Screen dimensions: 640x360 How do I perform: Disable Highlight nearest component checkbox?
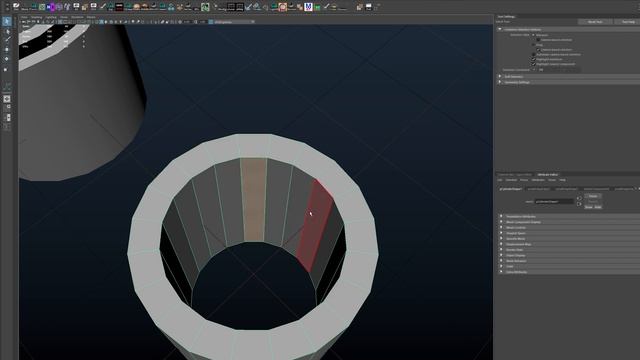click(533, 64)
